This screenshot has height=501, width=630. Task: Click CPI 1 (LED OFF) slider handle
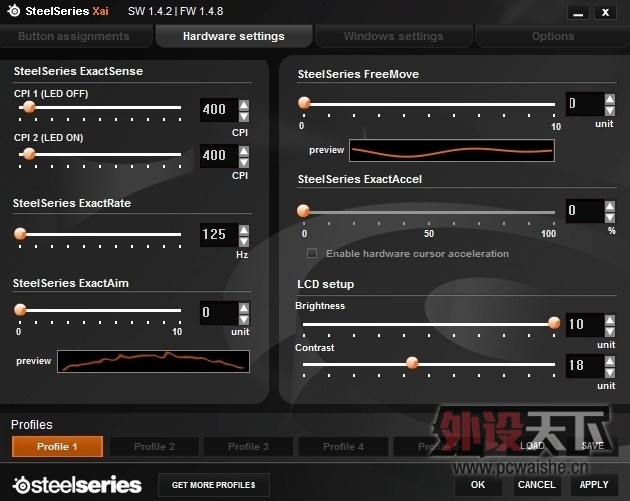pyautogui.click(x=29, y=107)
